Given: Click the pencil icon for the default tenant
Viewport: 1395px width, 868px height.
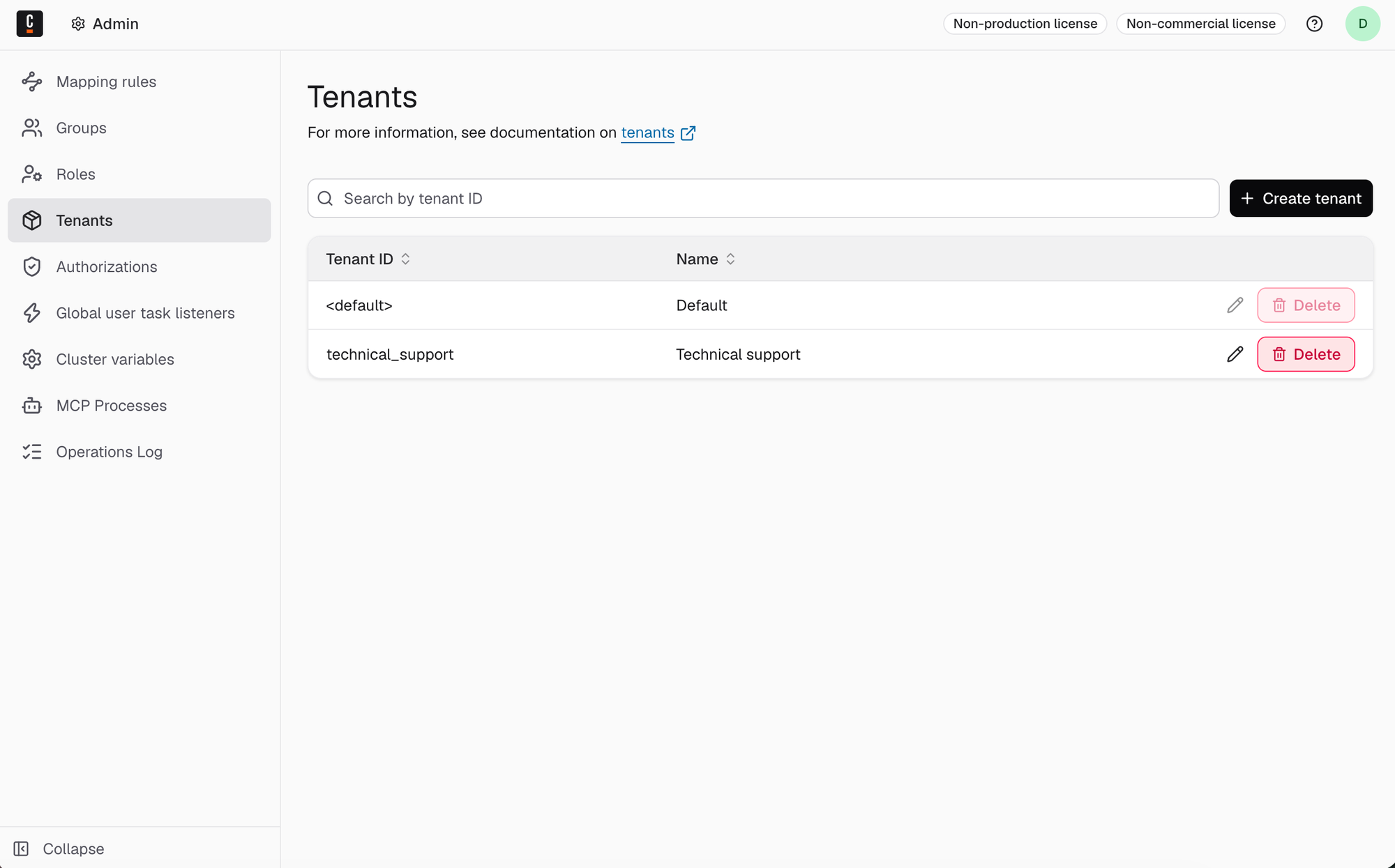Looking at the screenshot, I should [1235, 305].
